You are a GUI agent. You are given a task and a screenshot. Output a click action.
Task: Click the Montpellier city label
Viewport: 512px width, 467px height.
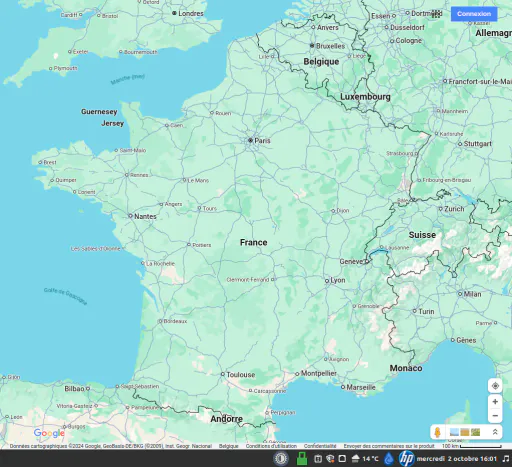[x=319, y=373]
